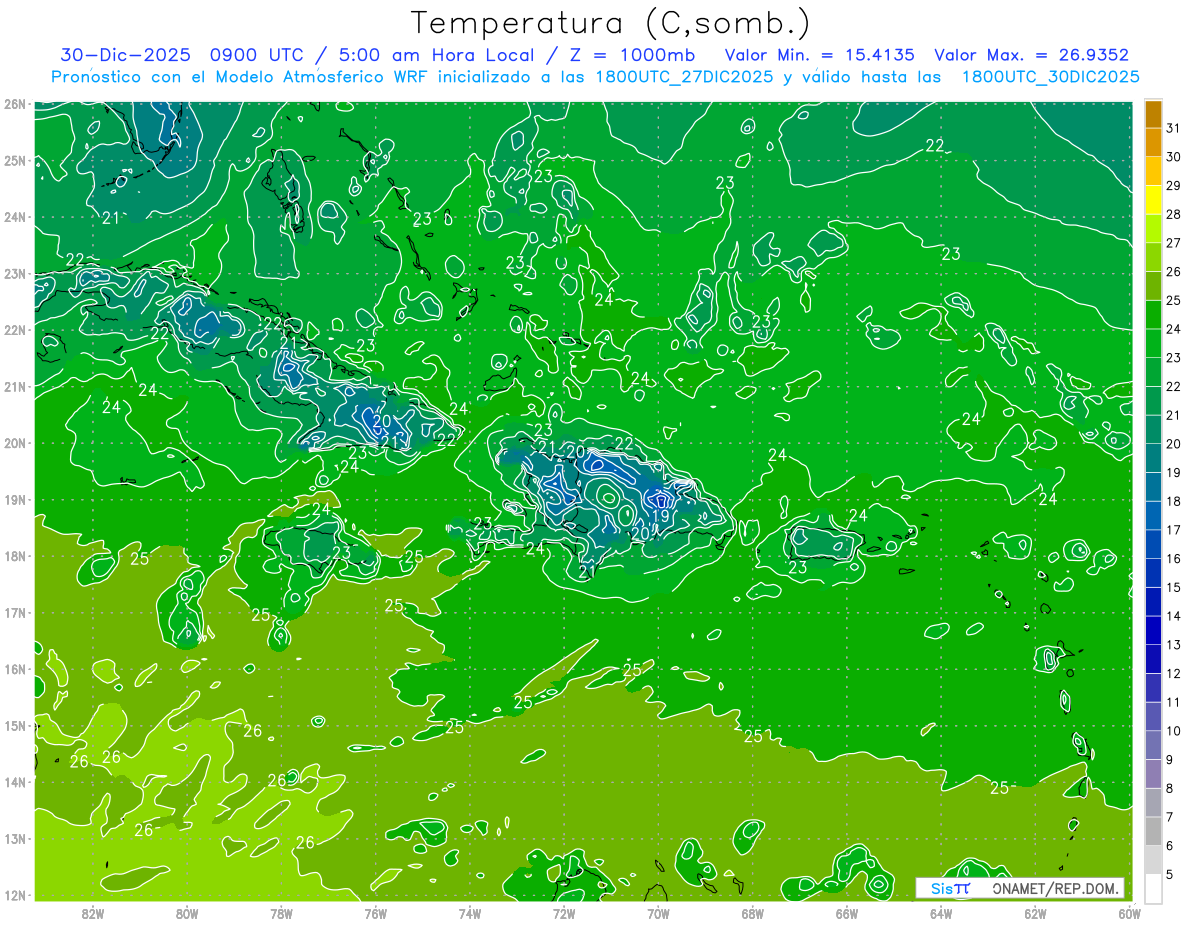The height and width of the screenshot is (927, 1200).
Task: Click the color bar label "15"
Action: pos(1174,587)
